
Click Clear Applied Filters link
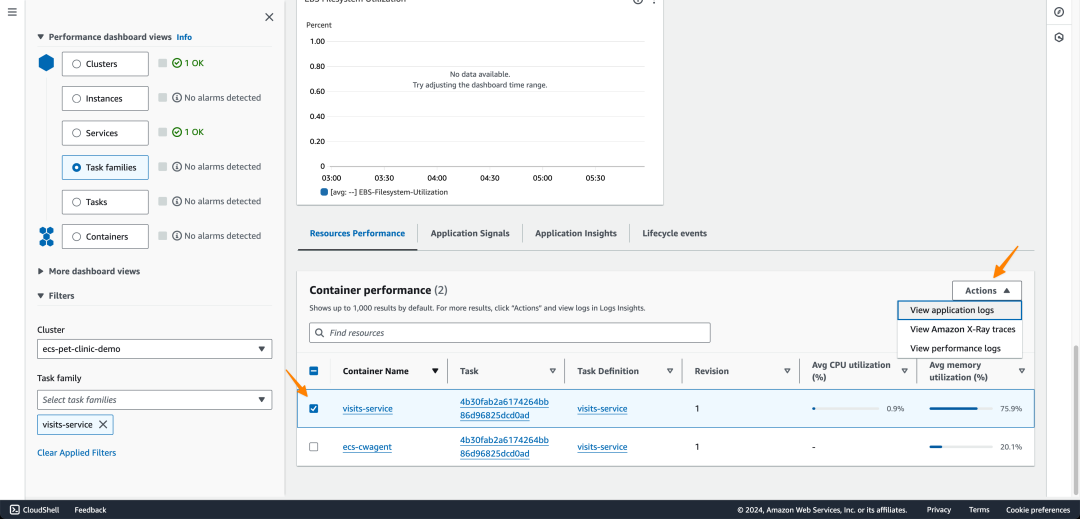pos(76,453)
